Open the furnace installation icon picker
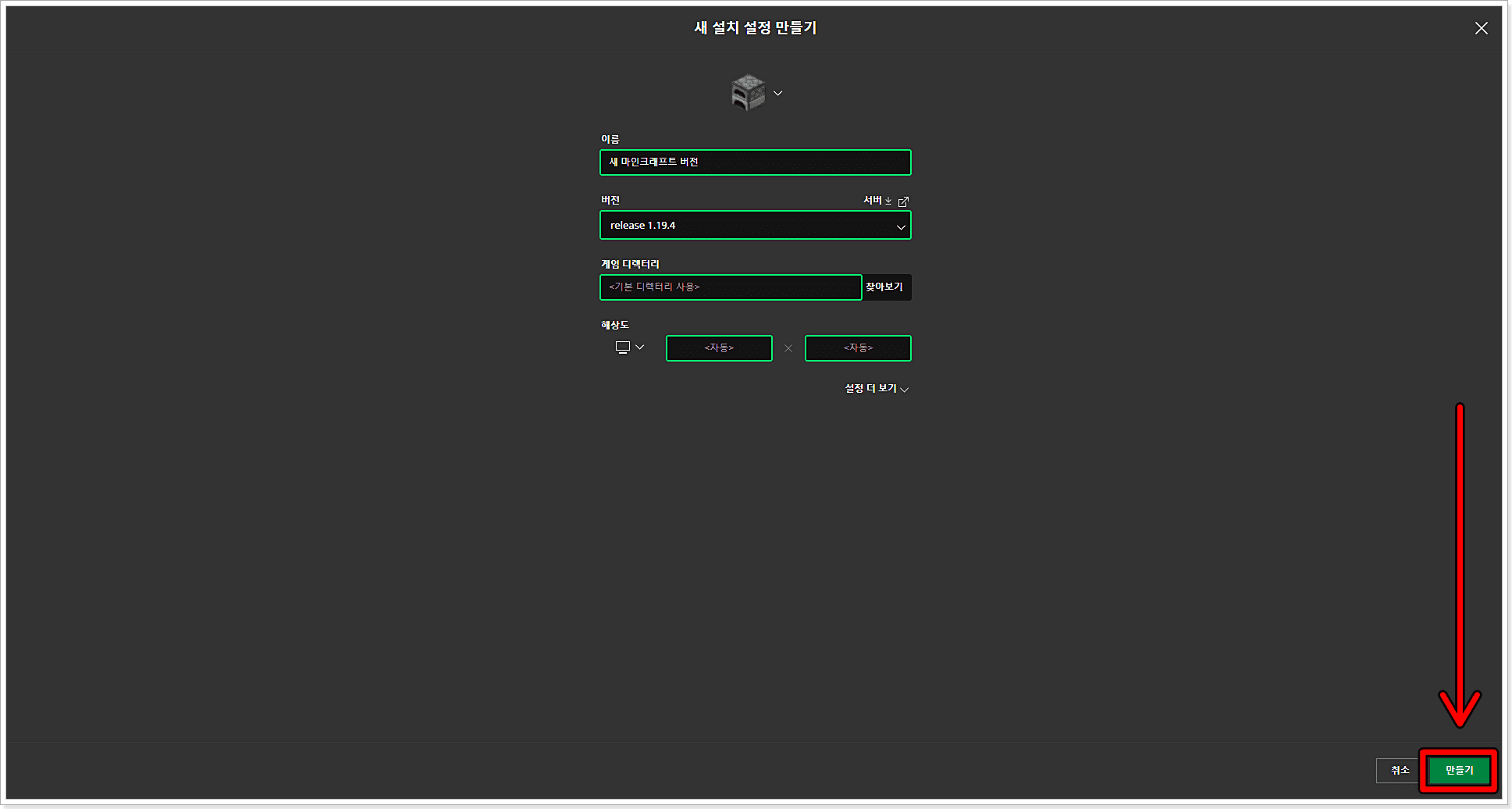 (x=756, y=93)
